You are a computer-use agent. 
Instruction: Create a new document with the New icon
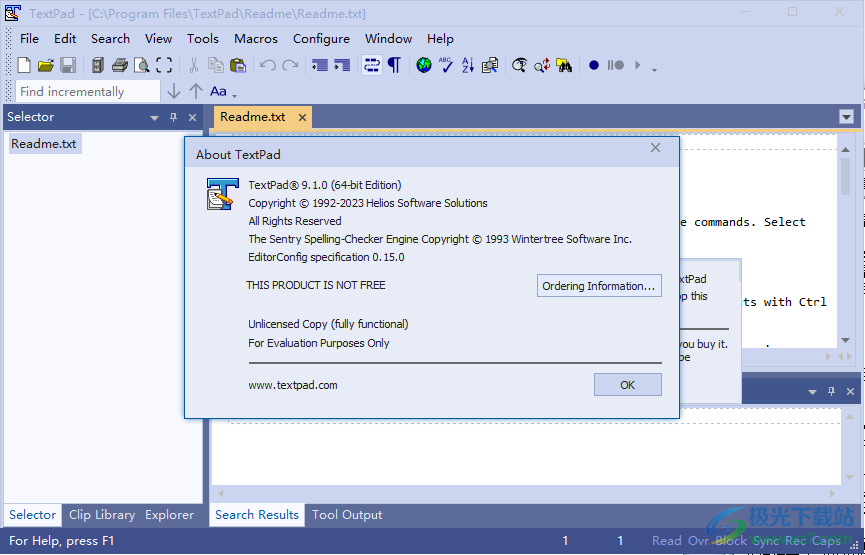click(x=24, y=65)
